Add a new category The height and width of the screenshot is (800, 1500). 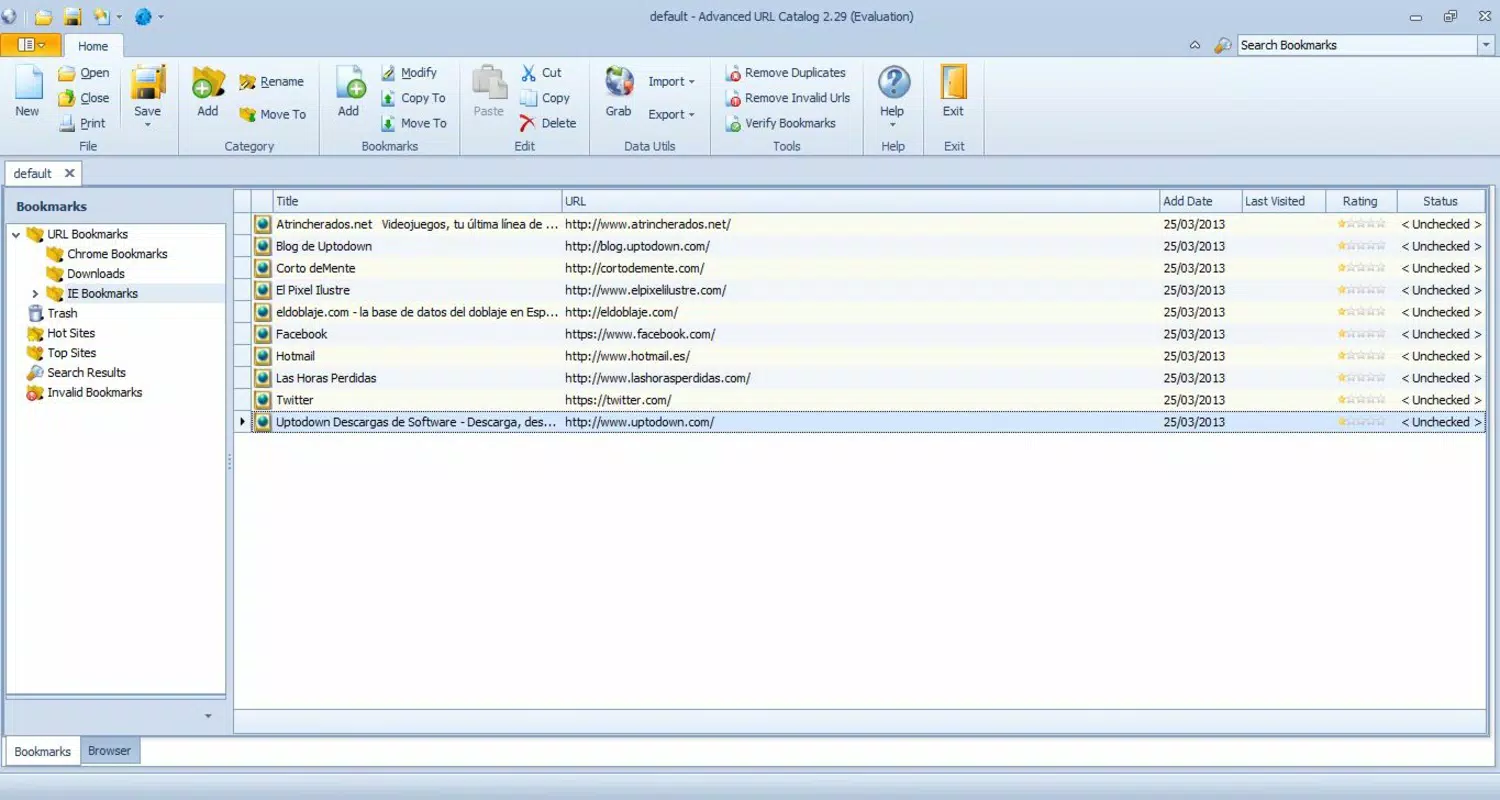click(208, 92)
